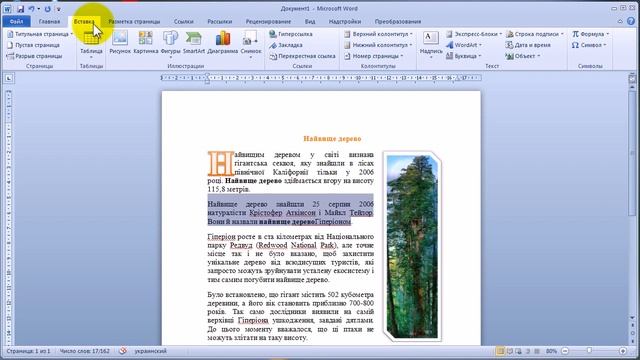Viewport: 640px width, 360px height.
Task: Open Номер страницы page number dropdown
Action: pos(374,56)
